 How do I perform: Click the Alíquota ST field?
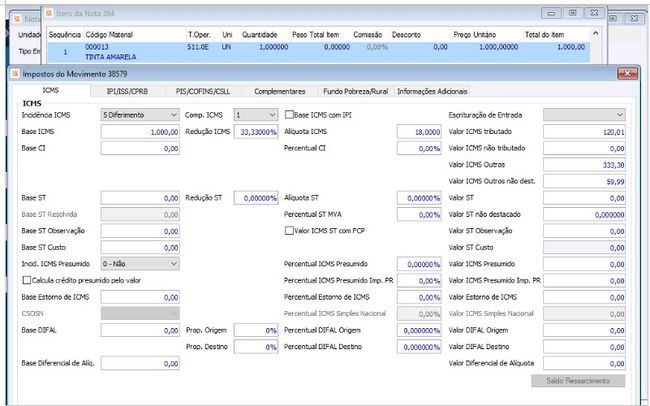tap(419, 198)
